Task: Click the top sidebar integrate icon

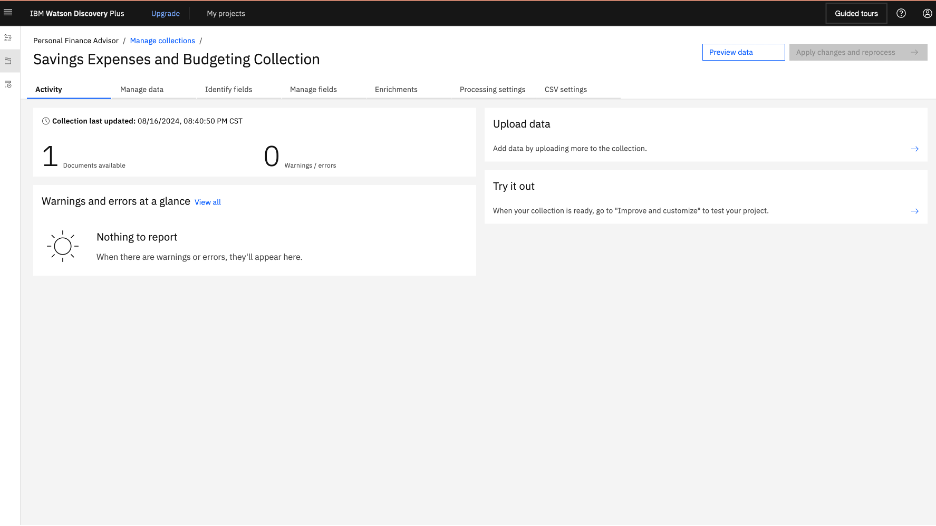Action: click(x=8, y=37)
